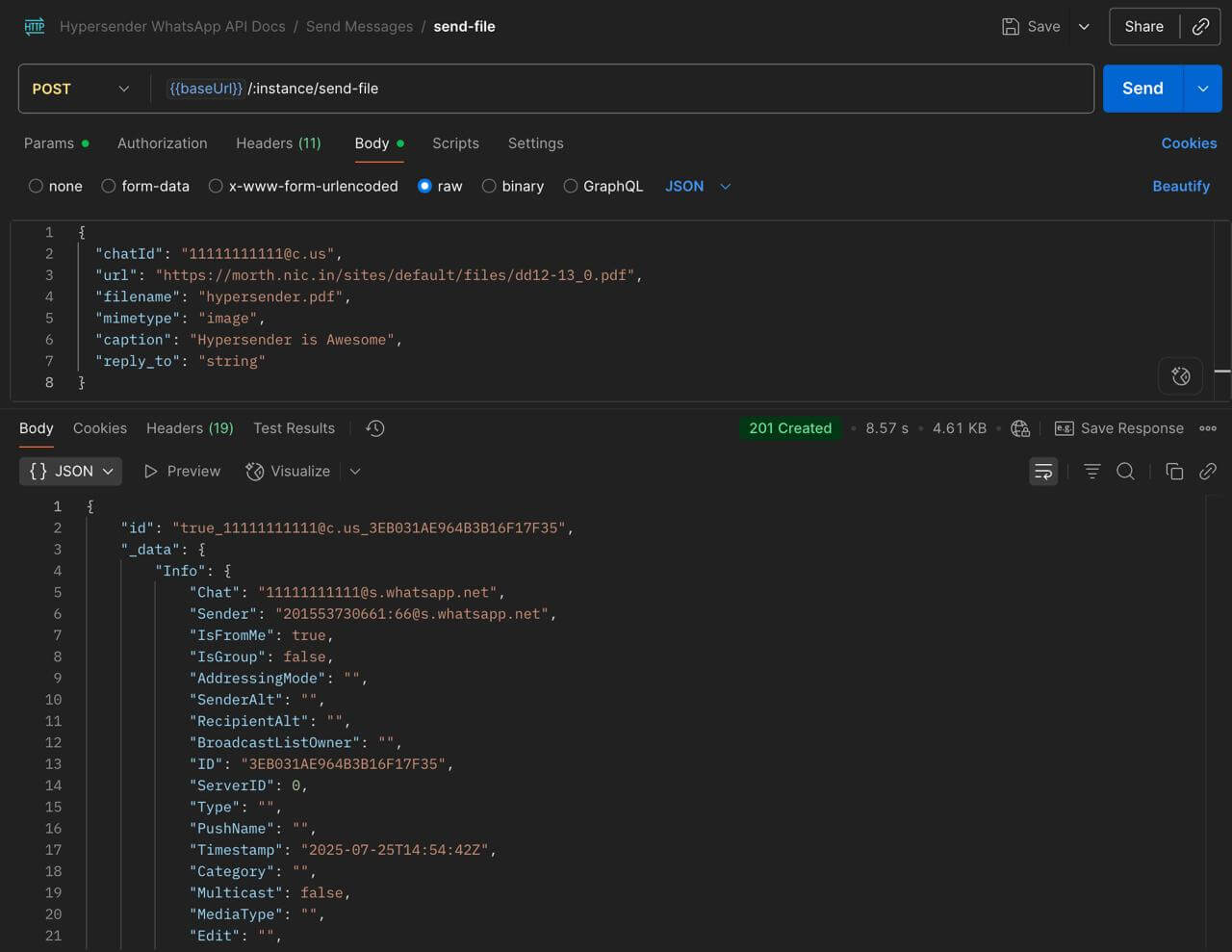This screenshot has height=952, width=1232.
Task: Open the response Body tab
Action: pos(37,428)
